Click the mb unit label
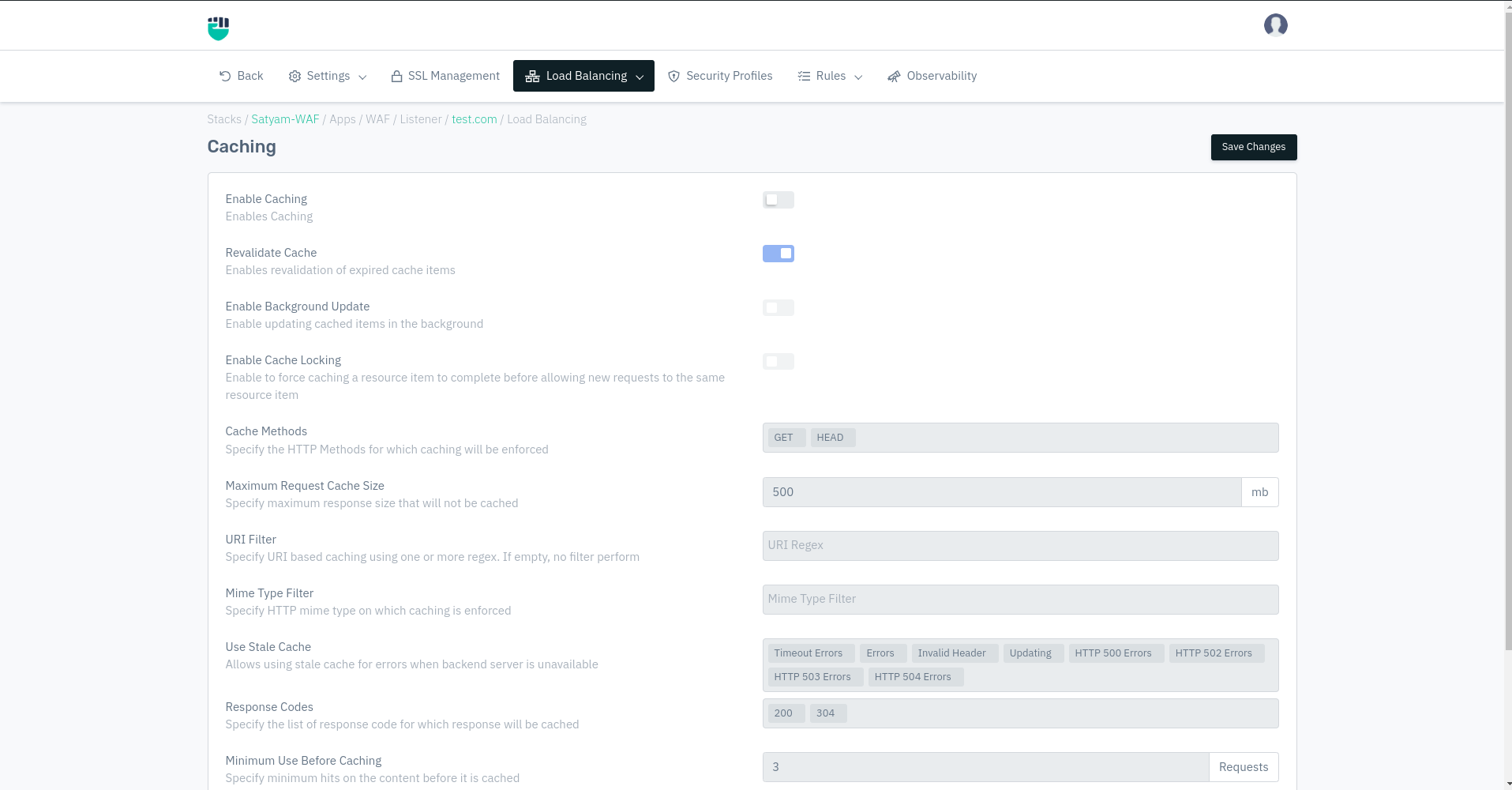Image resolution: width=1512 pixels, height=790 pixels. coord(1260,492)
